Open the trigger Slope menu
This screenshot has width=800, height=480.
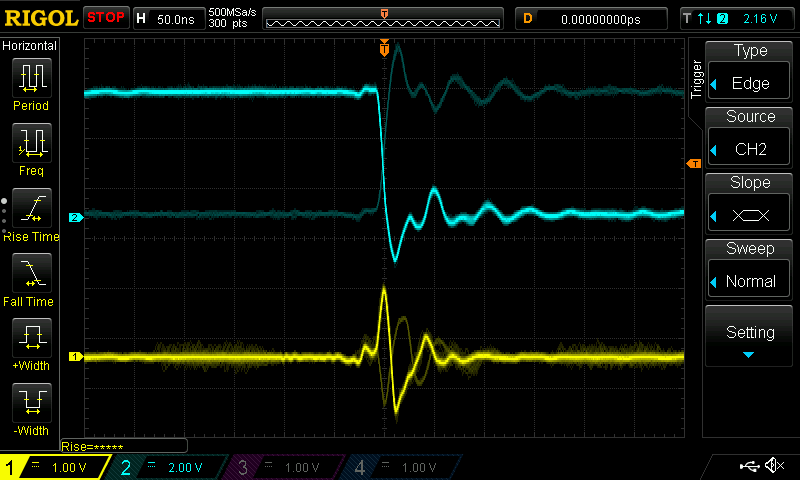(x=750, y=204)
